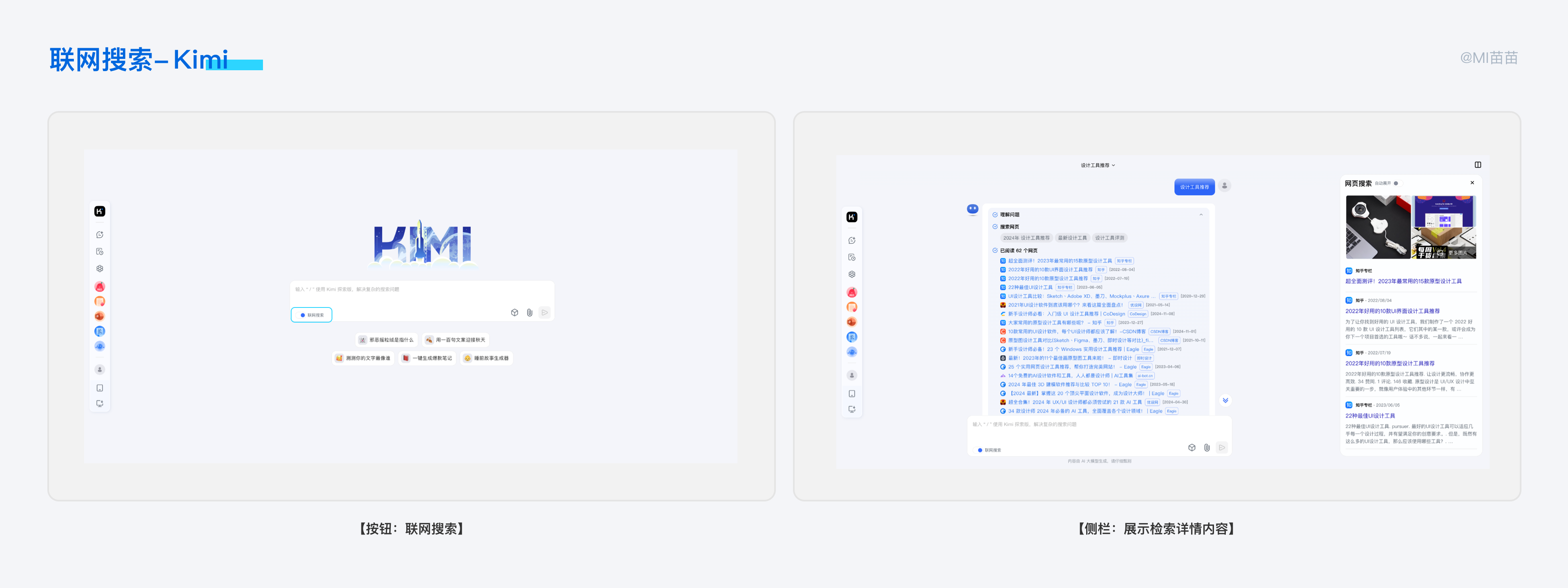This screenshot has height=588, width=1568.
Task: Click the mobile app icon in the home screen sidebar
Action: 100,388
